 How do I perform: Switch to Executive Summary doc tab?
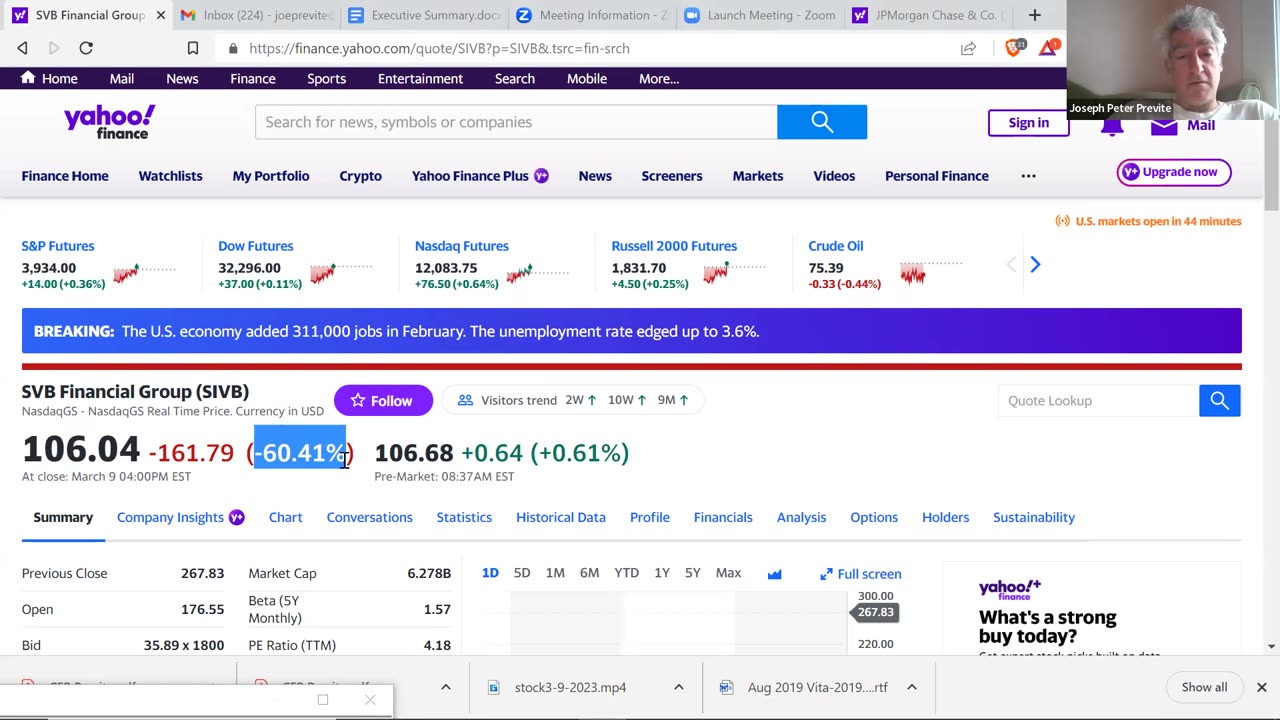424,15
